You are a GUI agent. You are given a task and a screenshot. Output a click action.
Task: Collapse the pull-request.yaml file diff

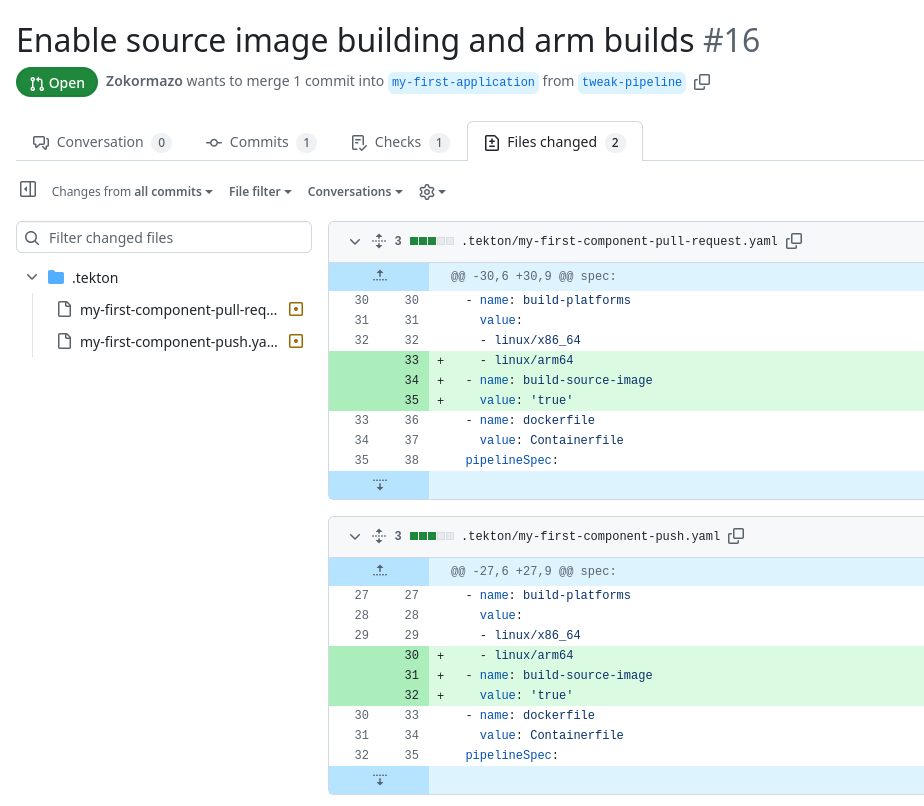pos(354,241)
